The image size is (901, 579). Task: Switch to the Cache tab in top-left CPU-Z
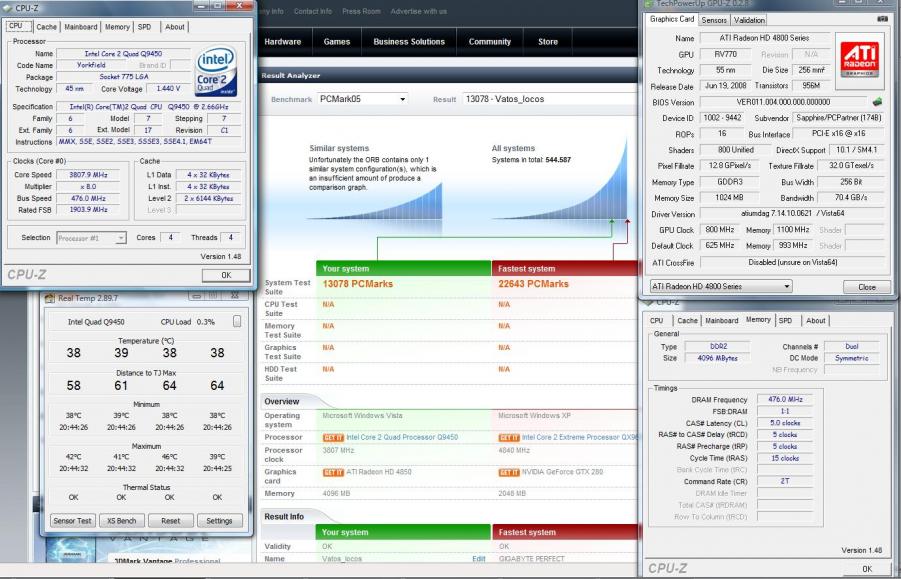tap(47, 27)
